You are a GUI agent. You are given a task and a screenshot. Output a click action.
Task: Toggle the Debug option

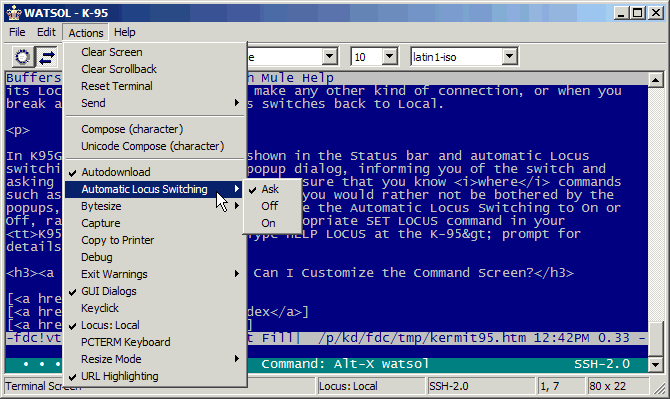155,258
